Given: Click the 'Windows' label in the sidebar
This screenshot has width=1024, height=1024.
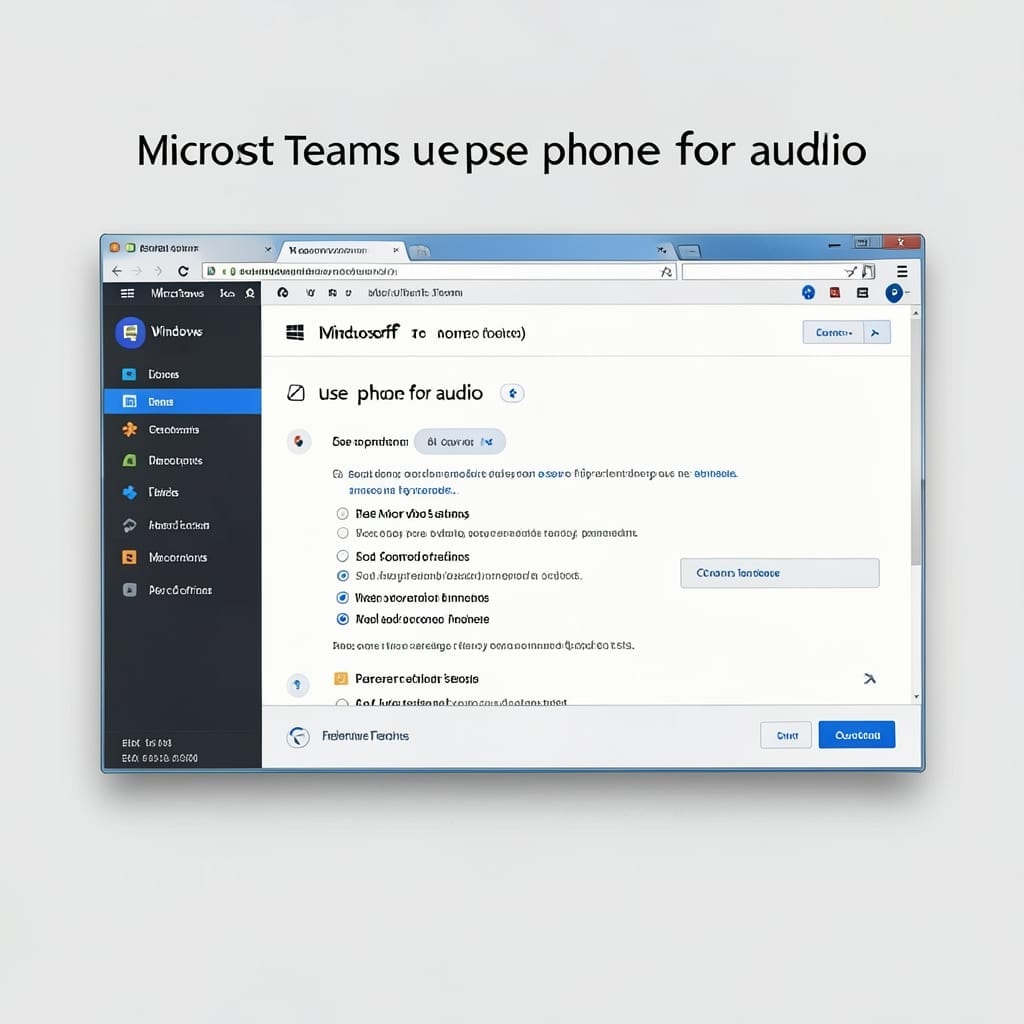Looking at the screenshot, I should (x=177, y=332).
